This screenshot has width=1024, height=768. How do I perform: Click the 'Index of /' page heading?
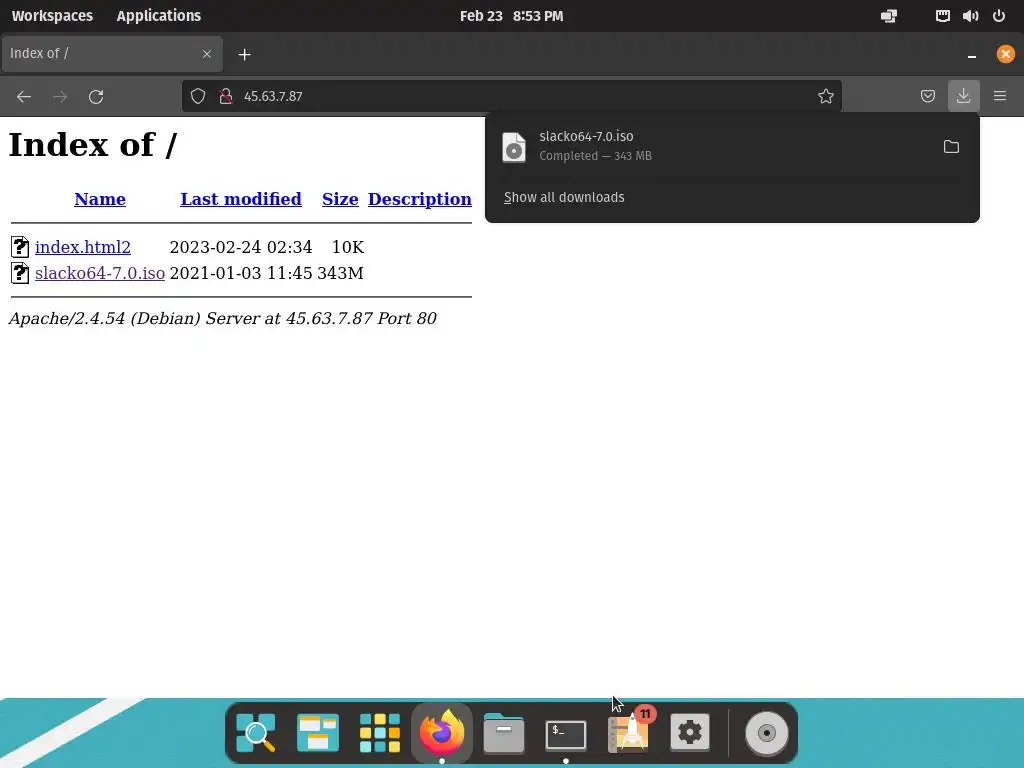pyautogui.click(x=93, y=145)
